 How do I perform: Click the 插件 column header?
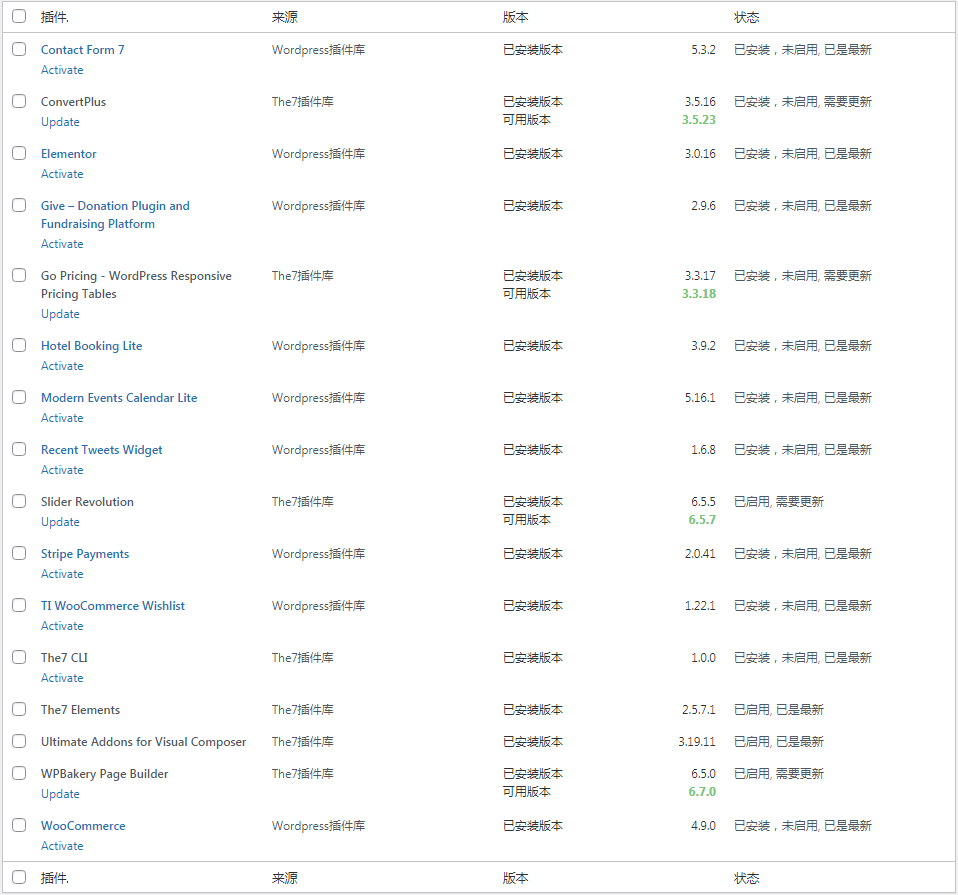coord(55,17)
